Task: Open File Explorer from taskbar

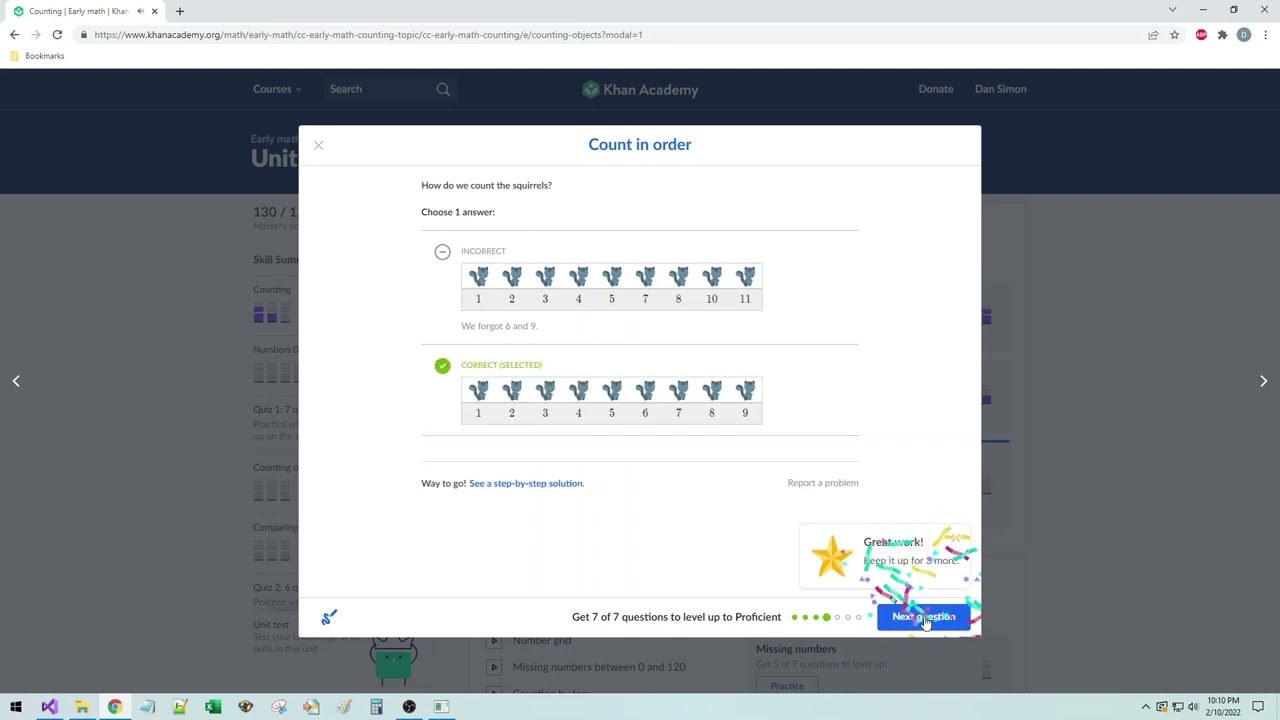Action: click(82, 708)
